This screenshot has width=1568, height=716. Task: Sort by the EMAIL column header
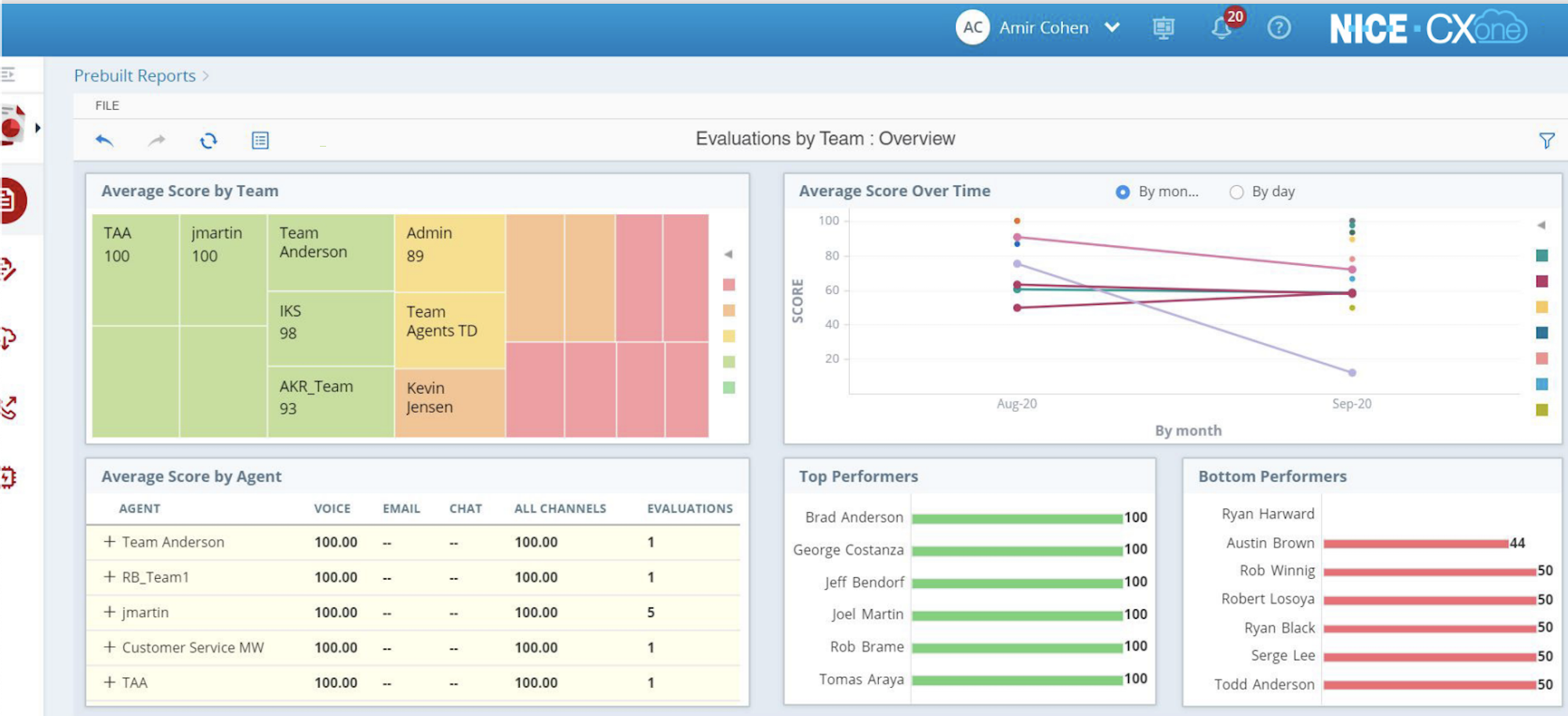pos(401,508)
